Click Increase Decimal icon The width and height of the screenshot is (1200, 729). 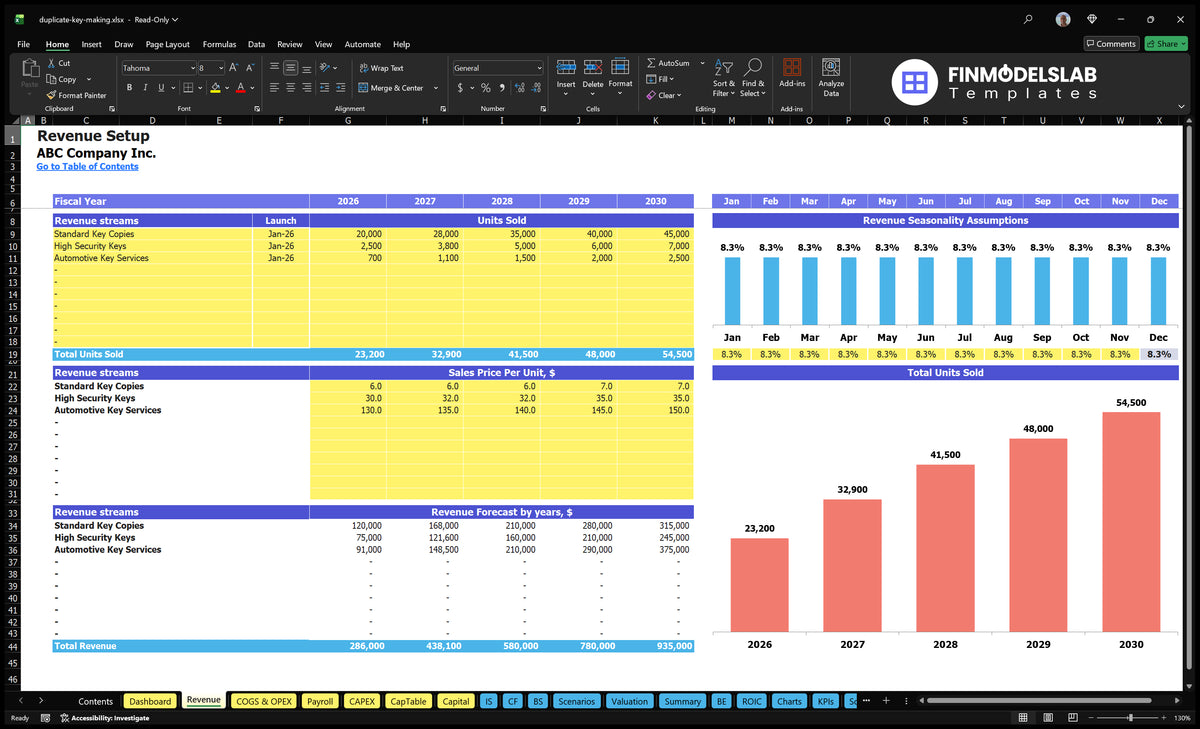coord(519,88)
